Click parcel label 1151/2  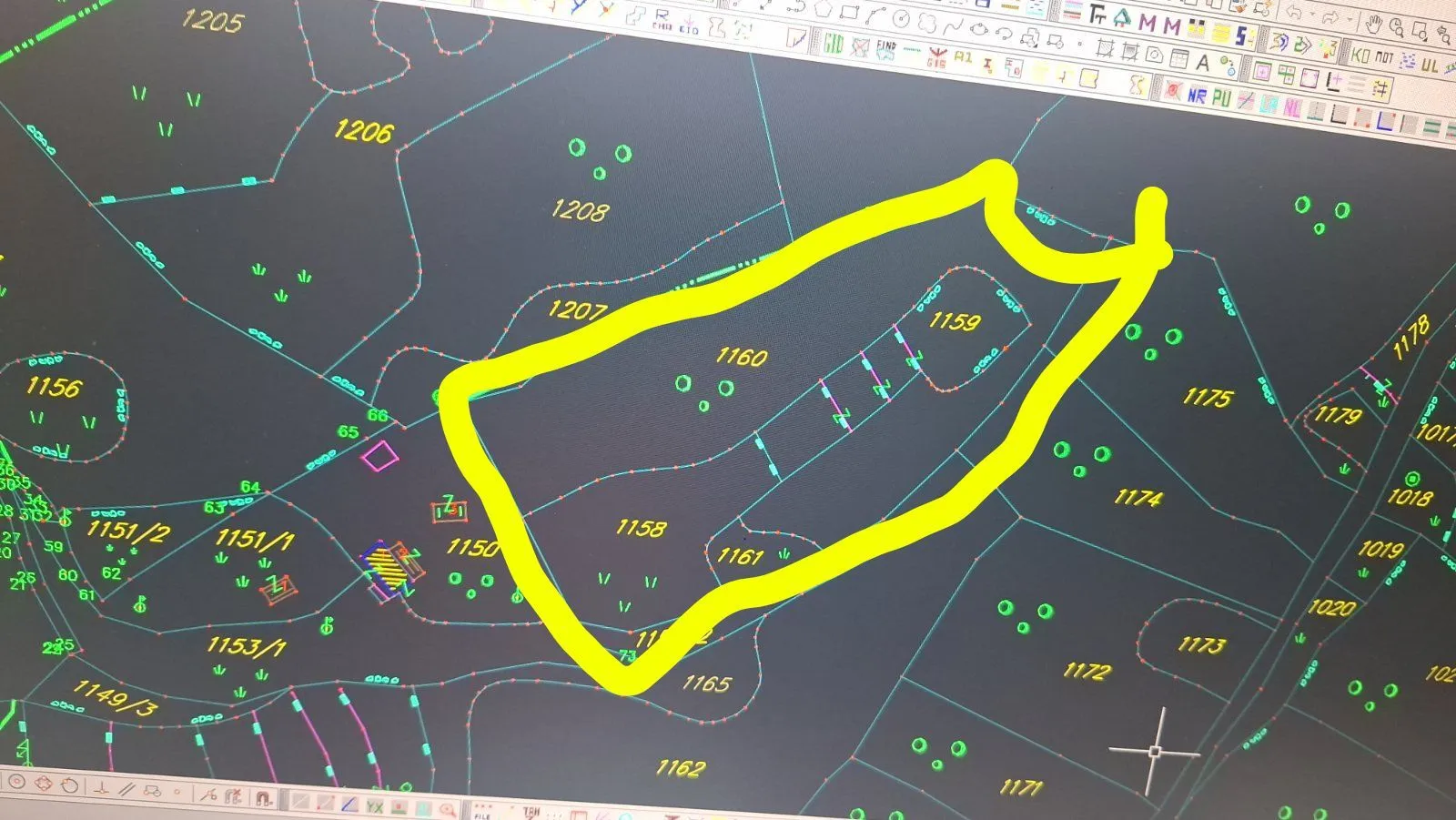128,531
